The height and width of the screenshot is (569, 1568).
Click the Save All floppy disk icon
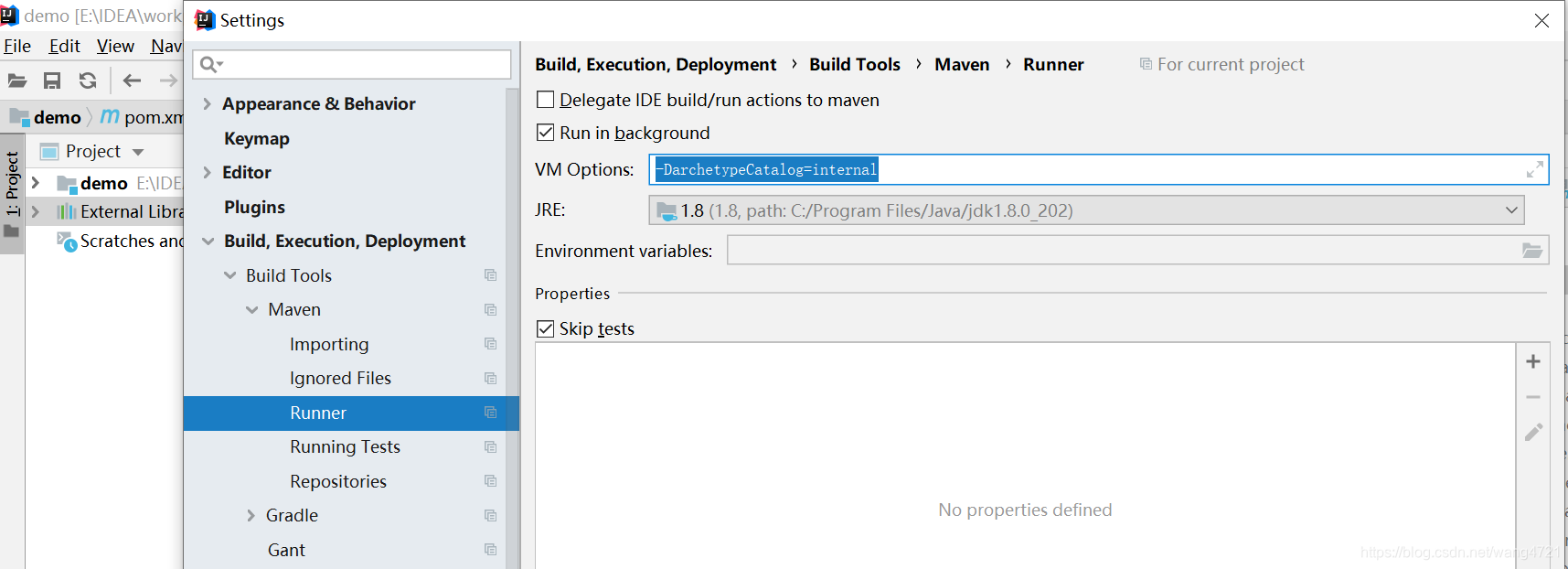click(52, 81)
